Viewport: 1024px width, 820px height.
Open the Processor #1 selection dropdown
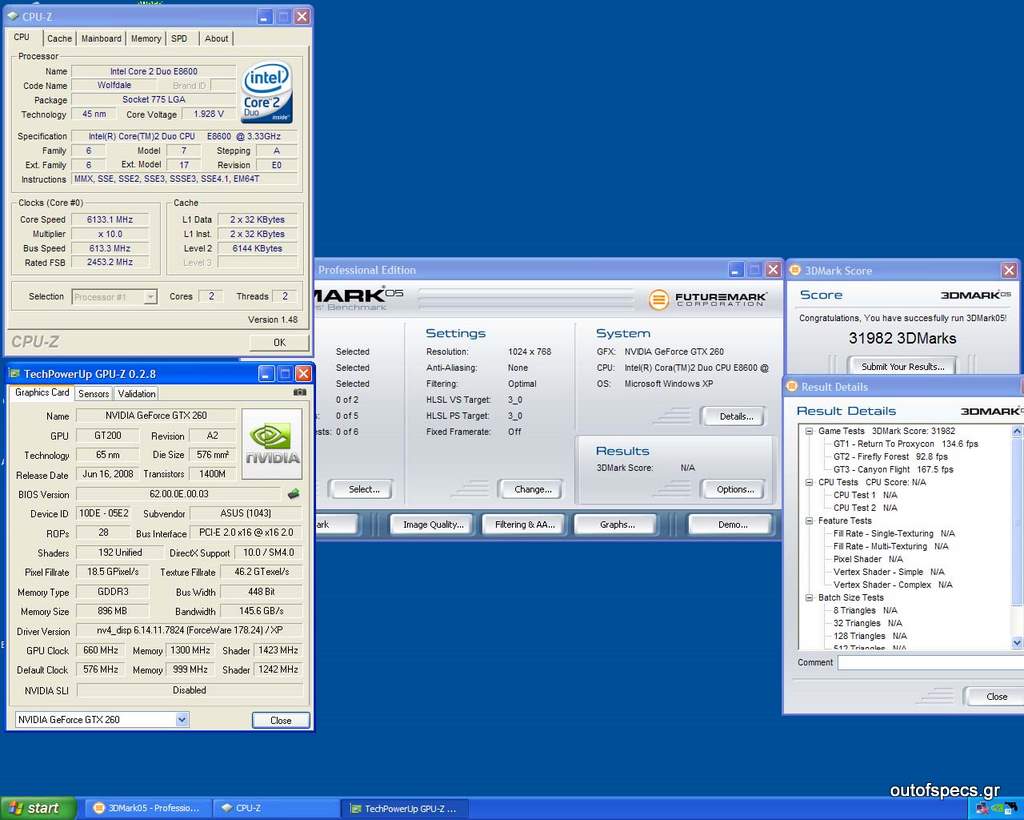point(114,297)
